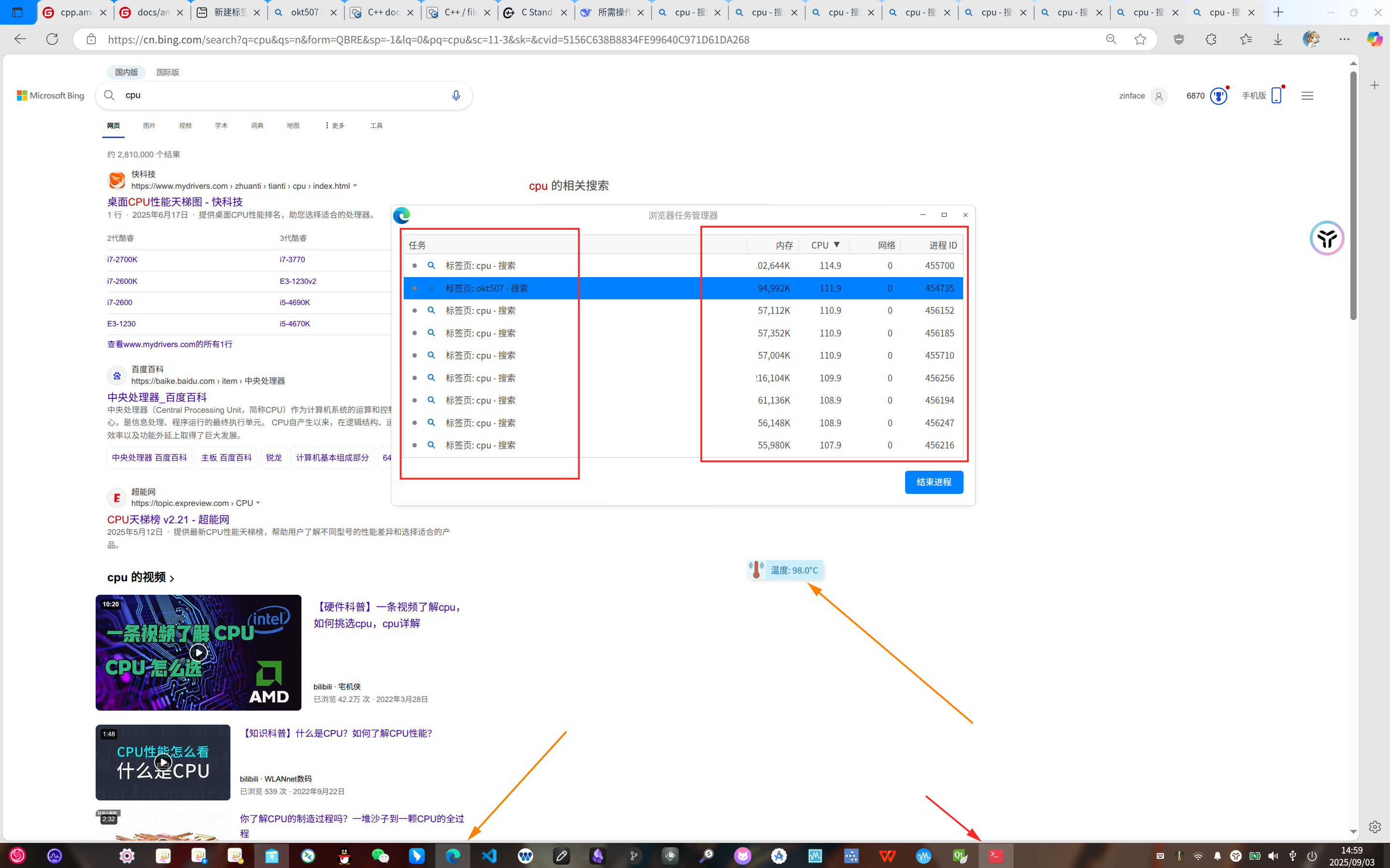The width and height of the screenshot is (1390, 868).
Task: Open VS Code from the taskbar
Action: pos(489,856)
